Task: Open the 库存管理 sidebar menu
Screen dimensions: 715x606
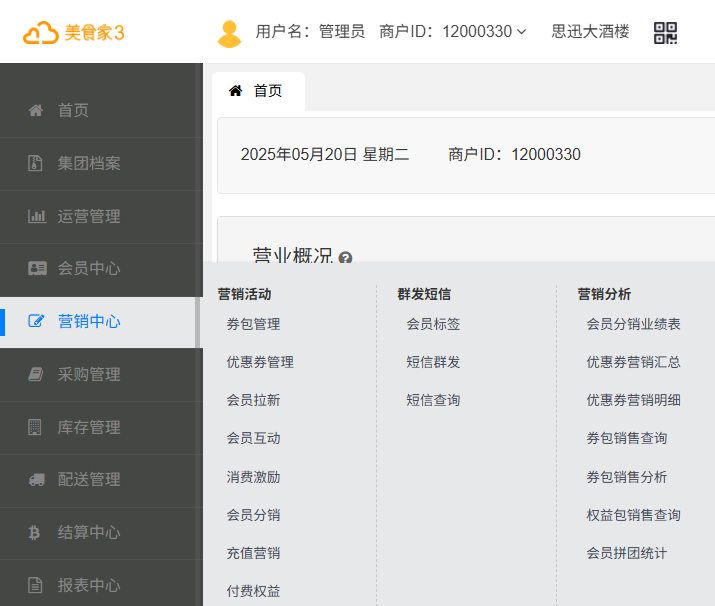Action: (x=89, y=427)
